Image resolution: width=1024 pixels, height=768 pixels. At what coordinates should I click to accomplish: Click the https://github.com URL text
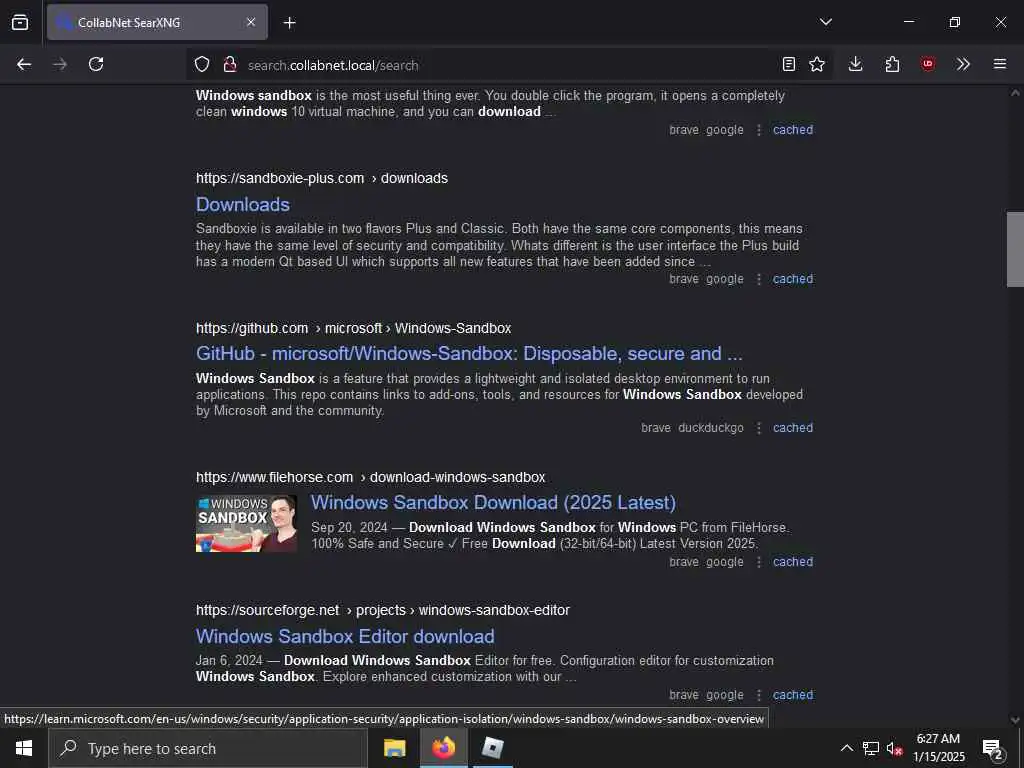click(x=252, y=328)
